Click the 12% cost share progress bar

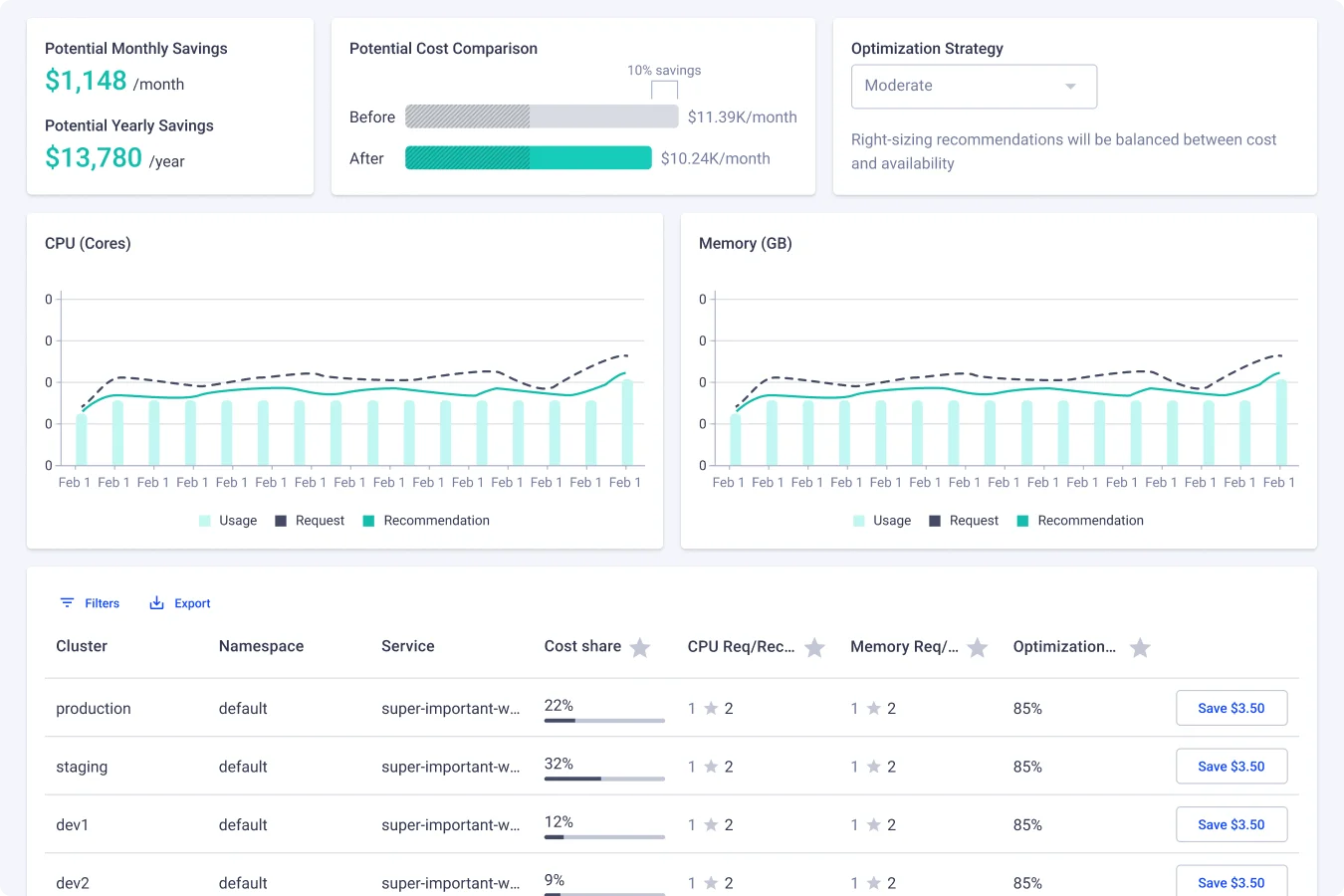tap(604, 837)
